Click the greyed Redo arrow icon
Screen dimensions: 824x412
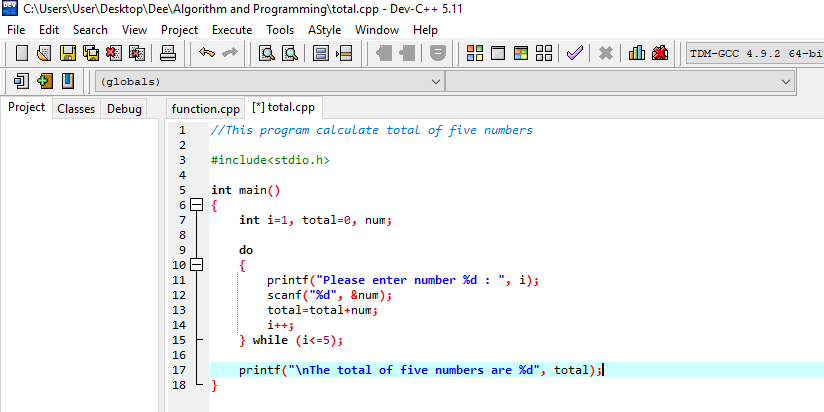coord(230,53)
